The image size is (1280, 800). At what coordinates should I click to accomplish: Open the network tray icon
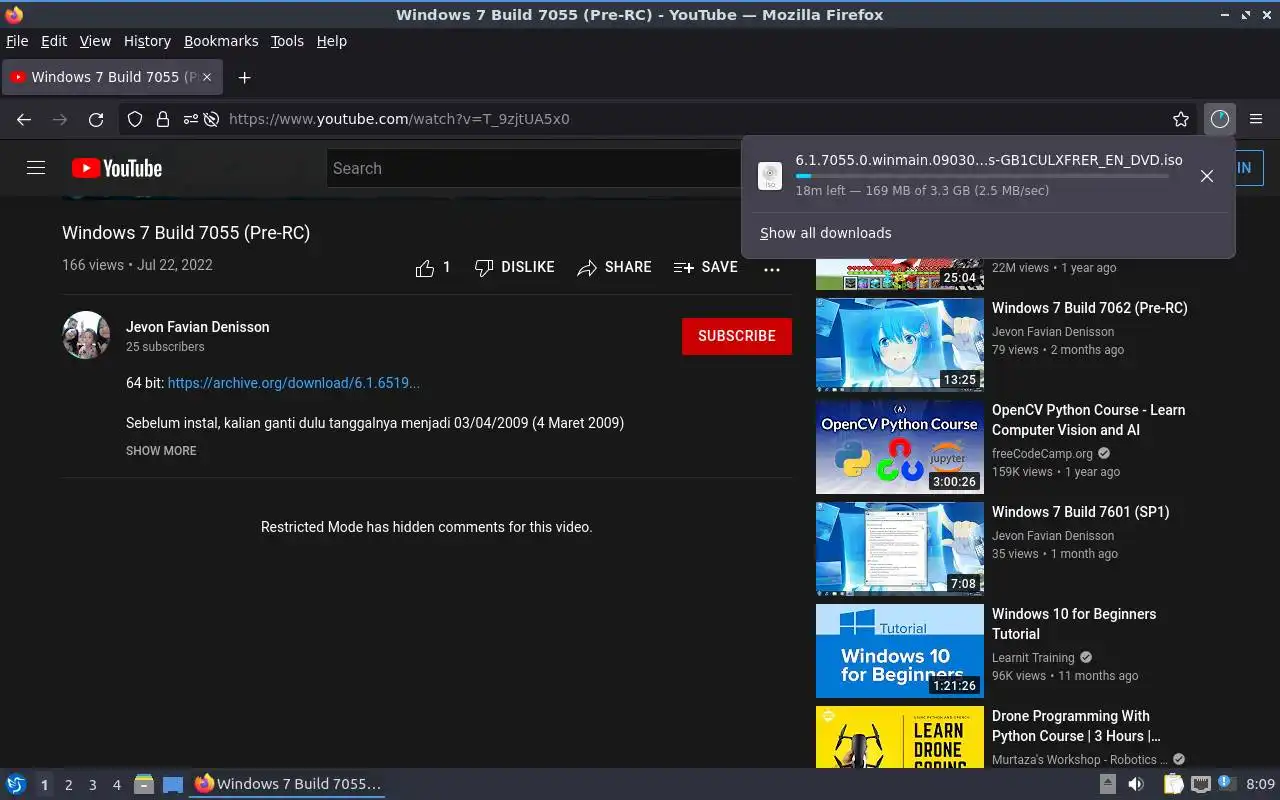tap(1200, 784)
